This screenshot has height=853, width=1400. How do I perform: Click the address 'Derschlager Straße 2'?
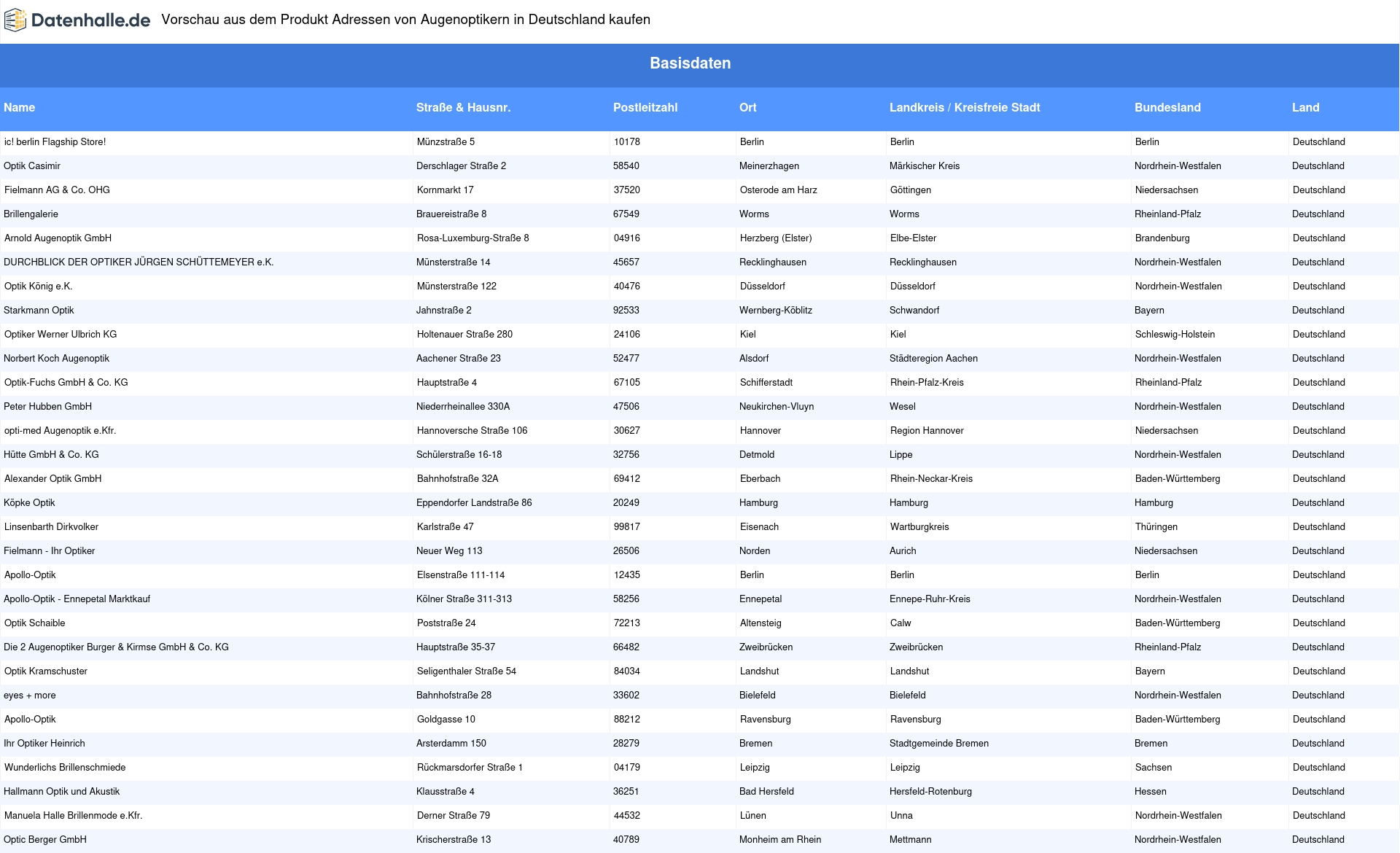[461, 166]
